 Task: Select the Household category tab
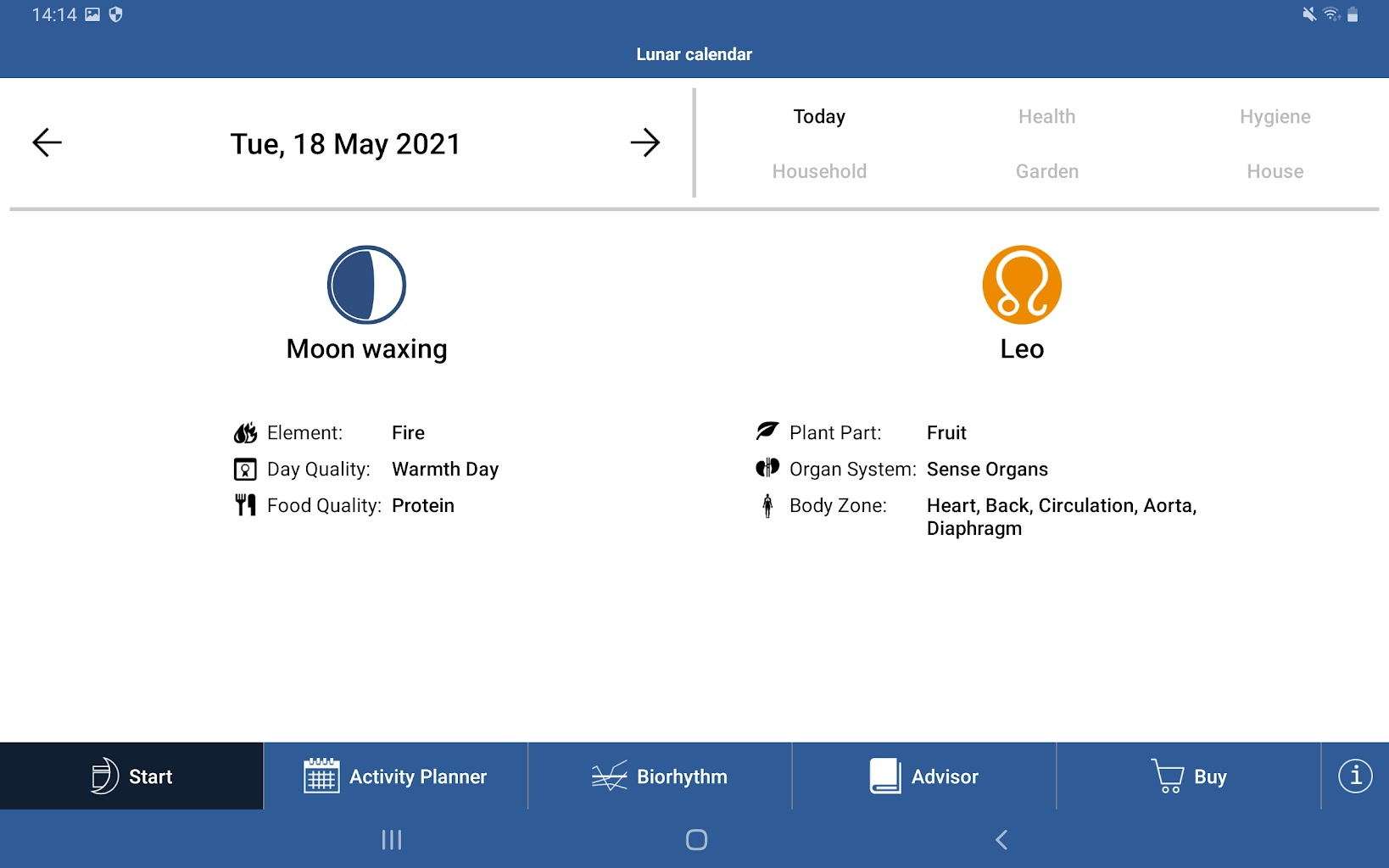pos(819,171)
